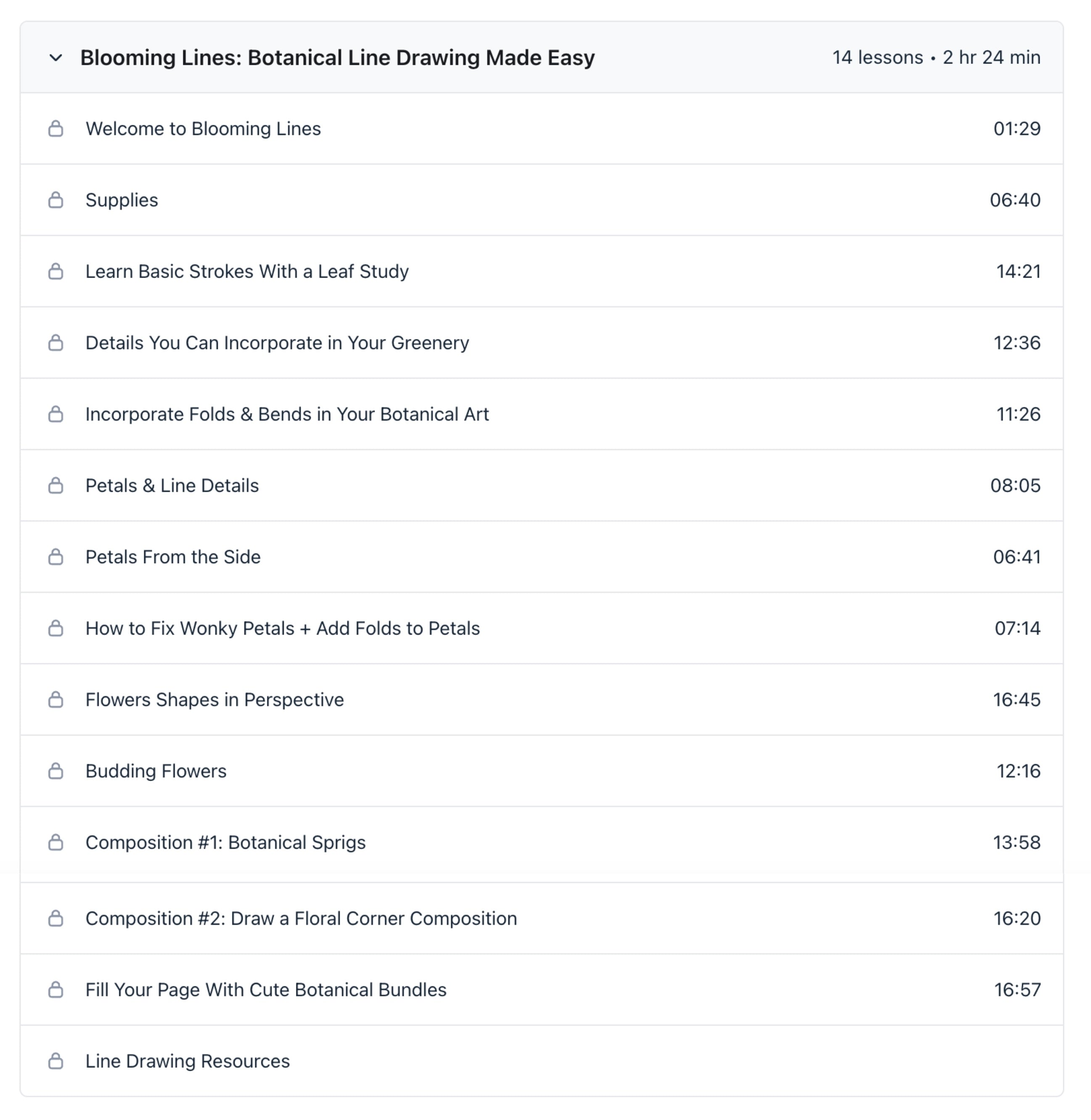The image size is (1091, 1120).
Task: Click the 14 lessons duration summary
Action: (x=936, y=58)
